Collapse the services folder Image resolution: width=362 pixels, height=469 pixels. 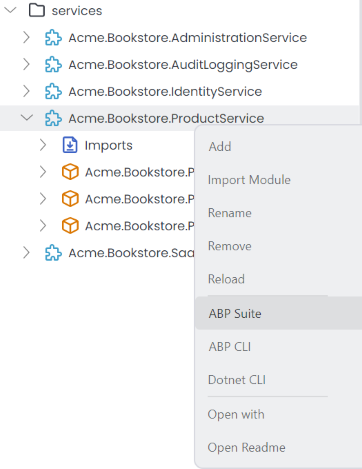pos(10,10)
